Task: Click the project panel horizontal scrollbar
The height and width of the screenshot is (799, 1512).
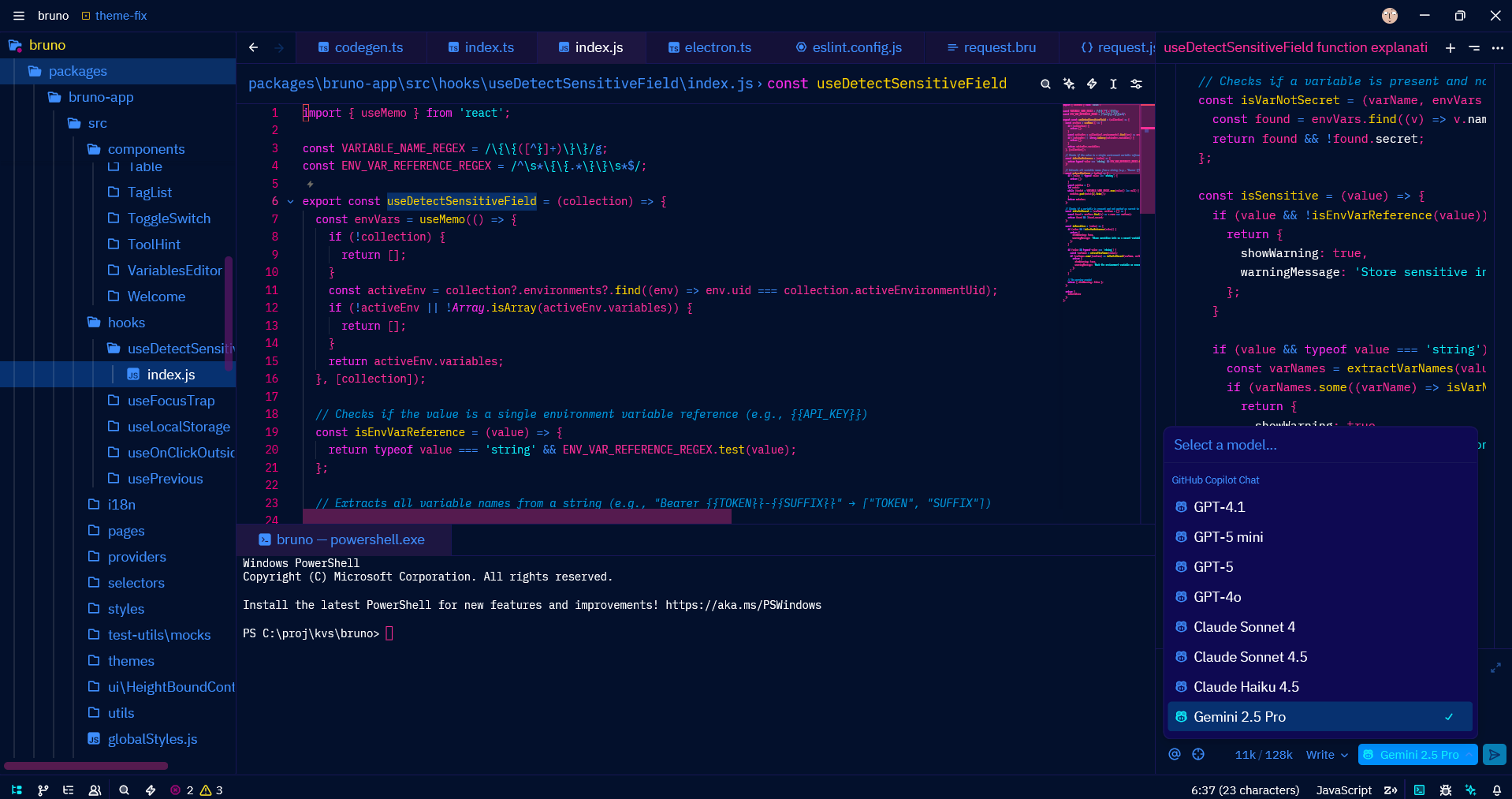Action: (86, 765)
